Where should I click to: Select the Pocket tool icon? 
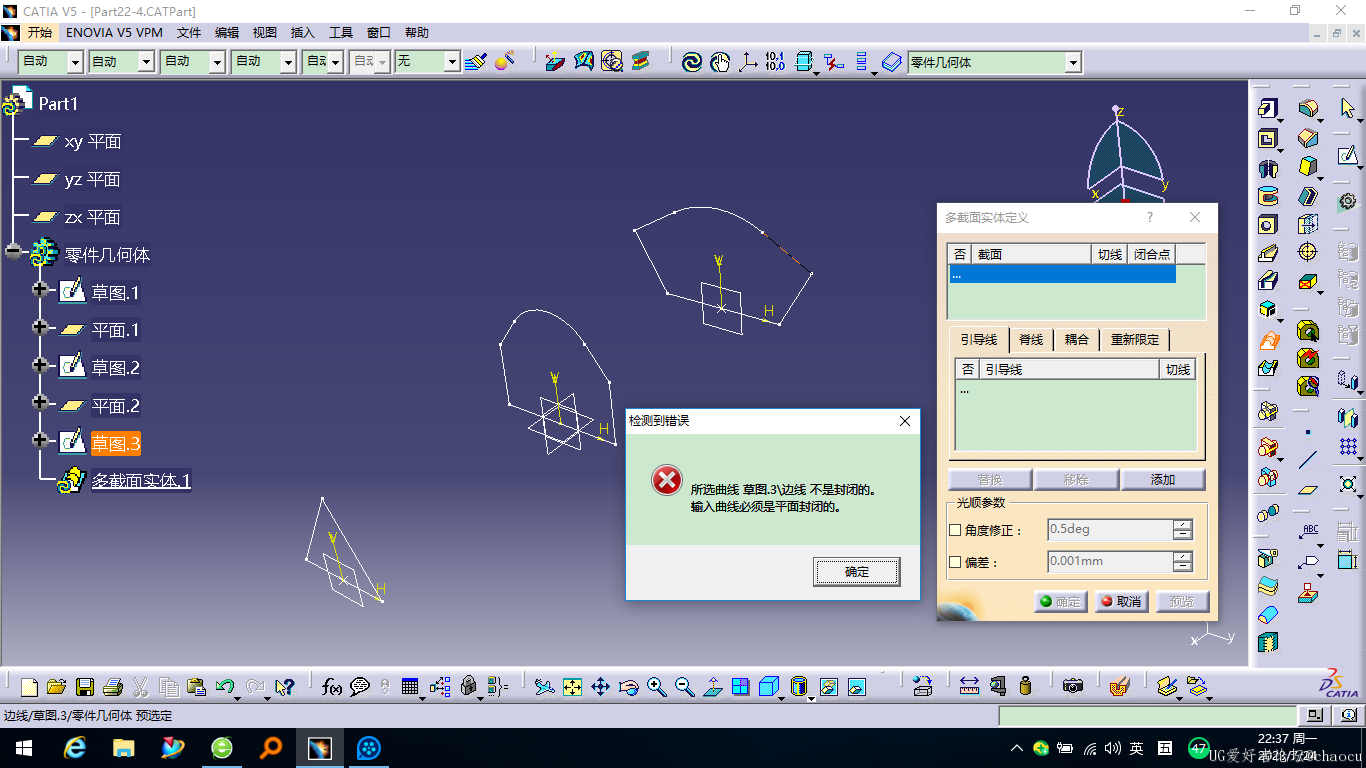coord(1268,139)
